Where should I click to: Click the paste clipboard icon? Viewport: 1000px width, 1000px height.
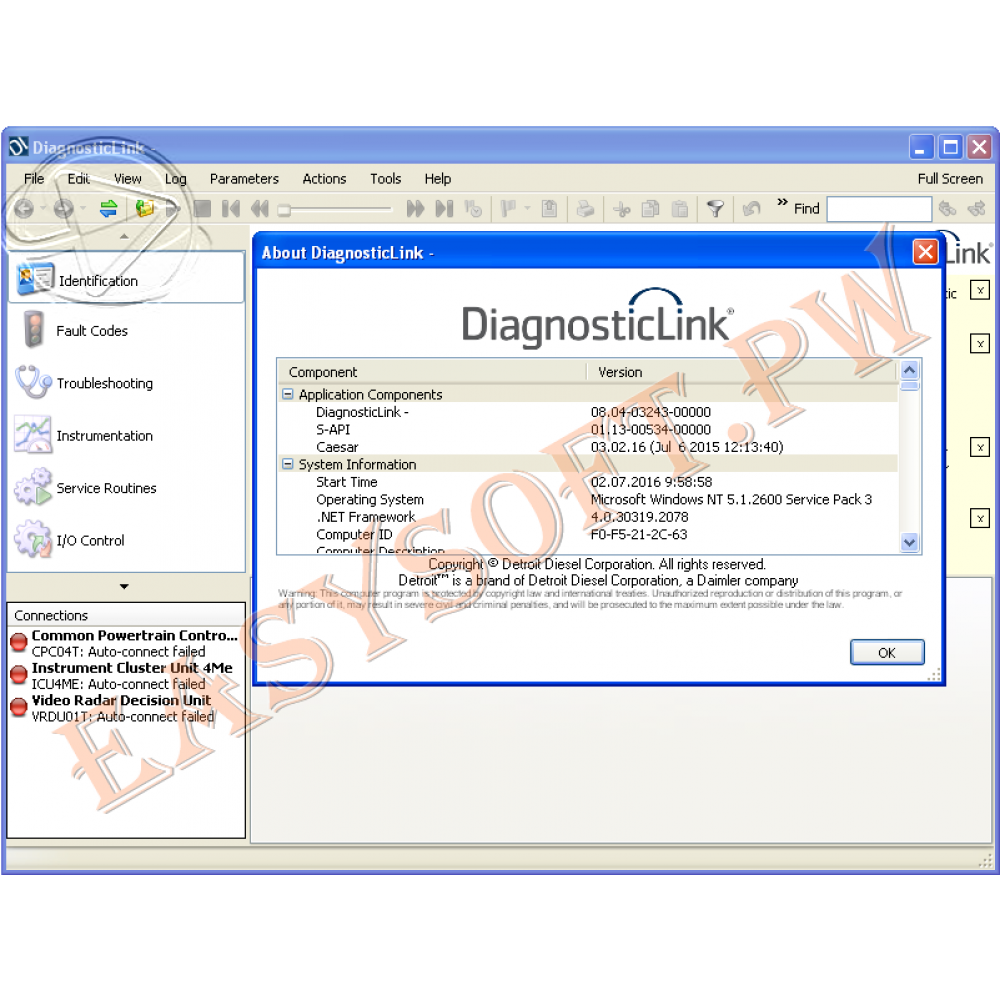[680, 209]
